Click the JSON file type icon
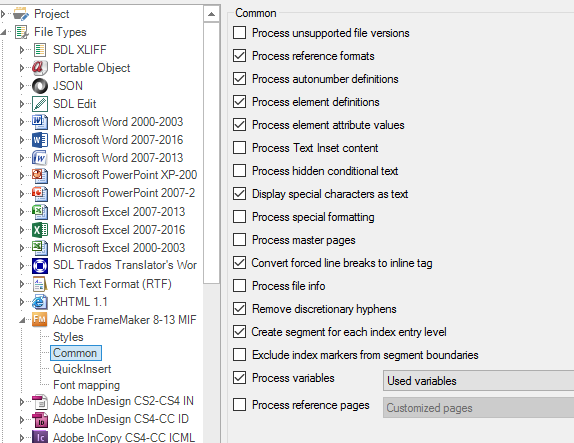 [x=40, y=86]
